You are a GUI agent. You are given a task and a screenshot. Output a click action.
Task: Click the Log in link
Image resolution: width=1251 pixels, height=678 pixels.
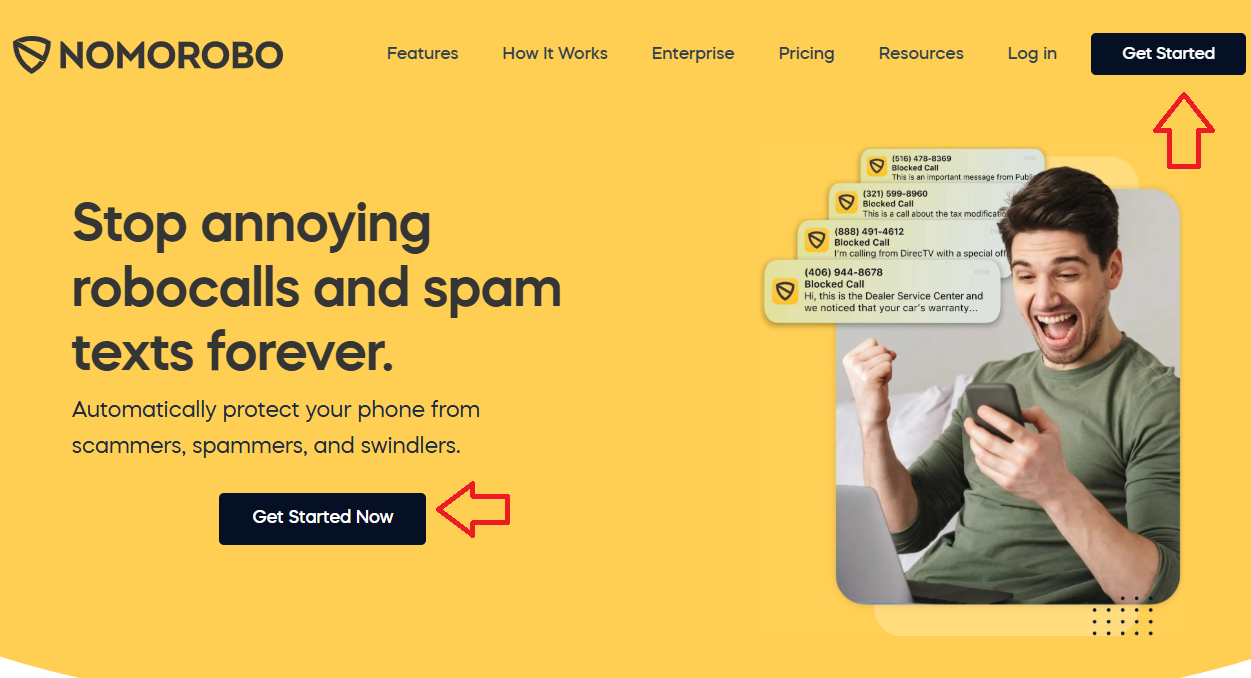click(x=1032, y=54)
